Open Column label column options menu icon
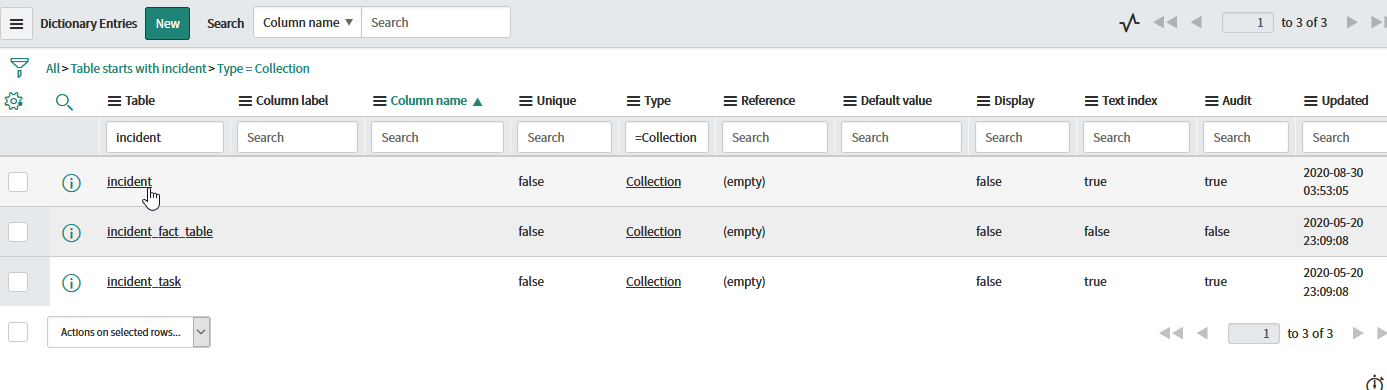1387x390 pixels. click(245, 101)
